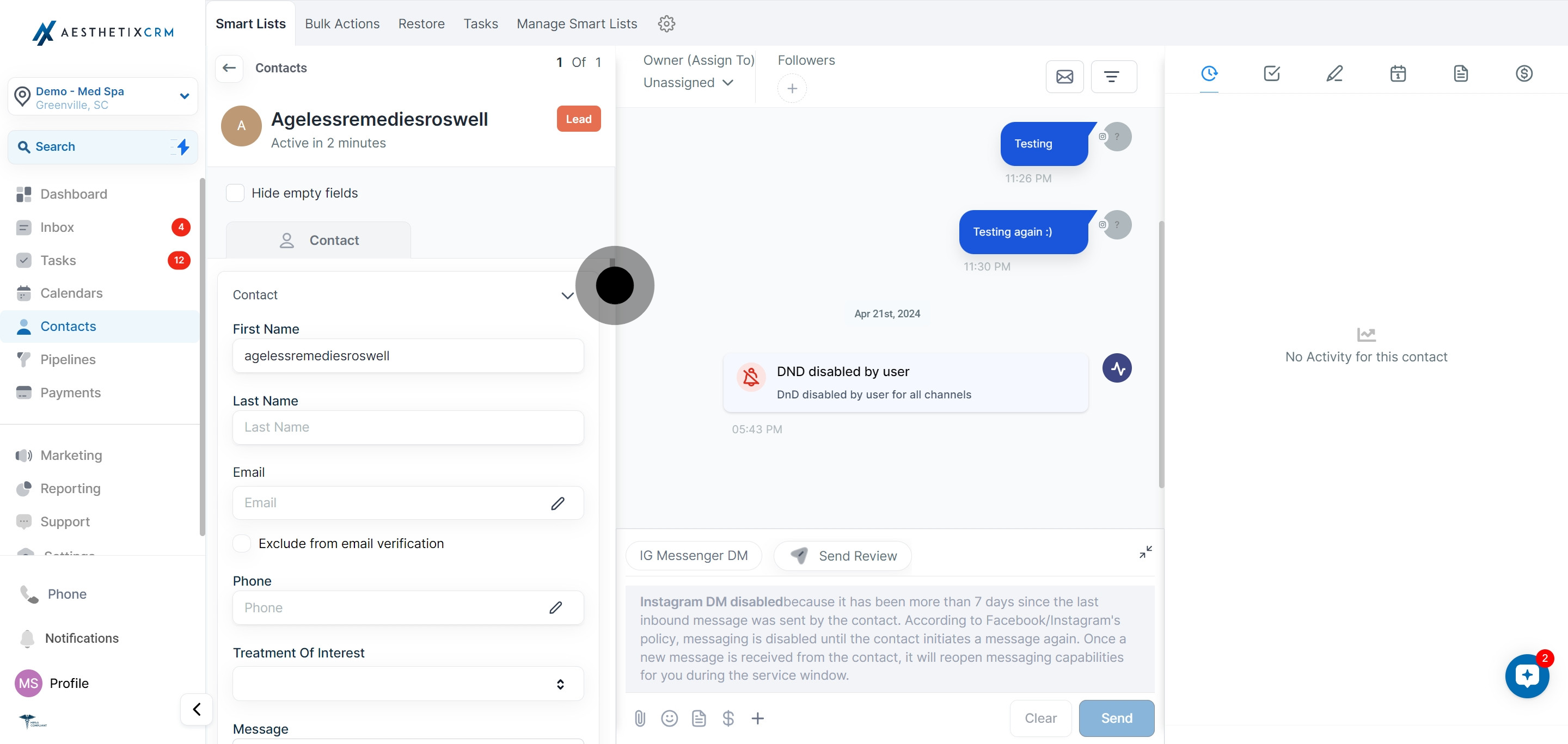Open the Appointments calendar icon in right panel
Image resolution: width=1568 pixels, height=744 pixels.
coord(1398,73)
